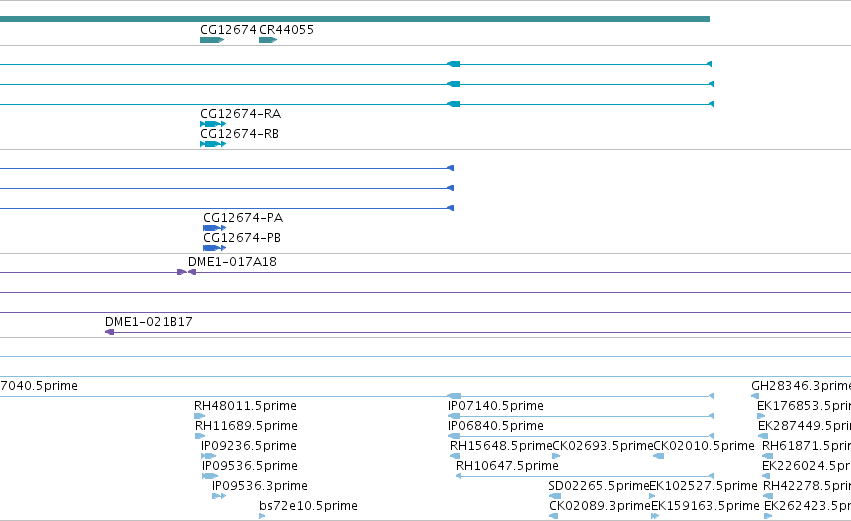Click the RH61871.5prime label
The width and height of the screenshot is (851, 521).
tap(806, 446)
